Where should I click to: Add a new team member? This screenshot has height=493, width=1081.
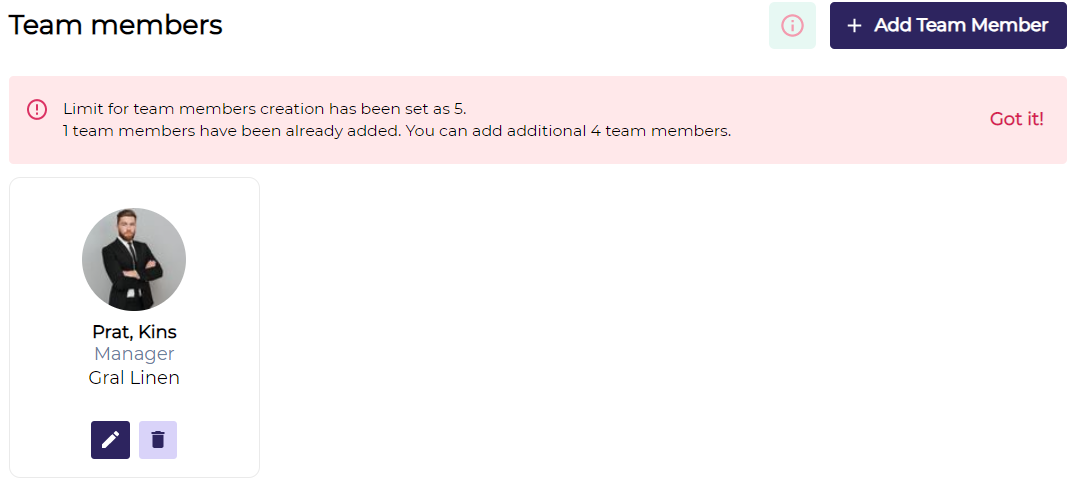(x=948, y=26)
